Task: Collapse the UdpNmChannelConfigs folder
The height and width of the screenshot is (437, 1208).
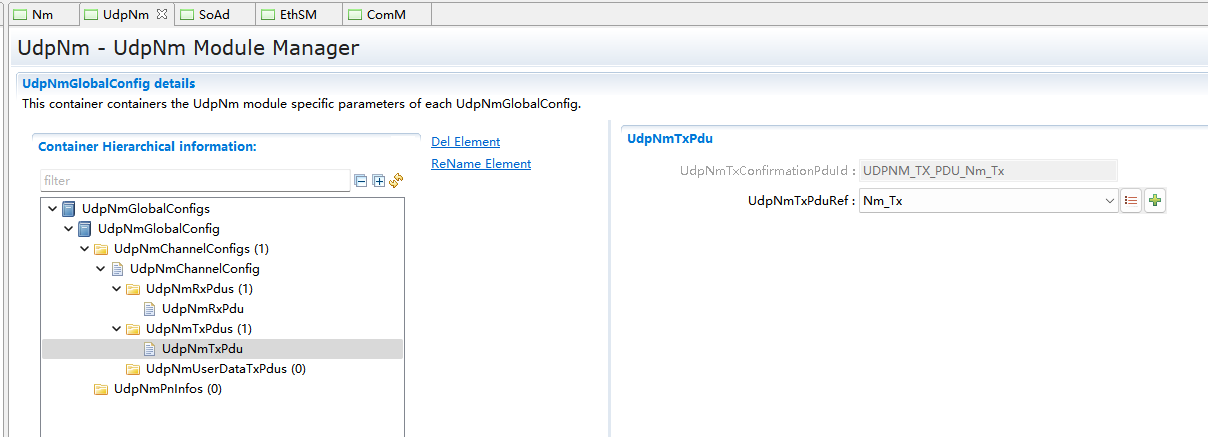Action: coord(85,249)
